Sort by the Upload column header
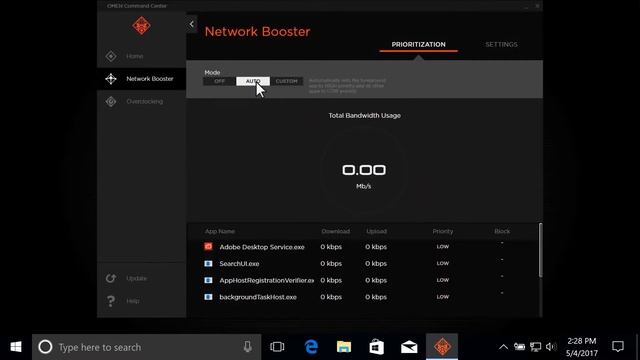Image resolution: width=640 pixels, height=360 pixels. coord(376,231)
